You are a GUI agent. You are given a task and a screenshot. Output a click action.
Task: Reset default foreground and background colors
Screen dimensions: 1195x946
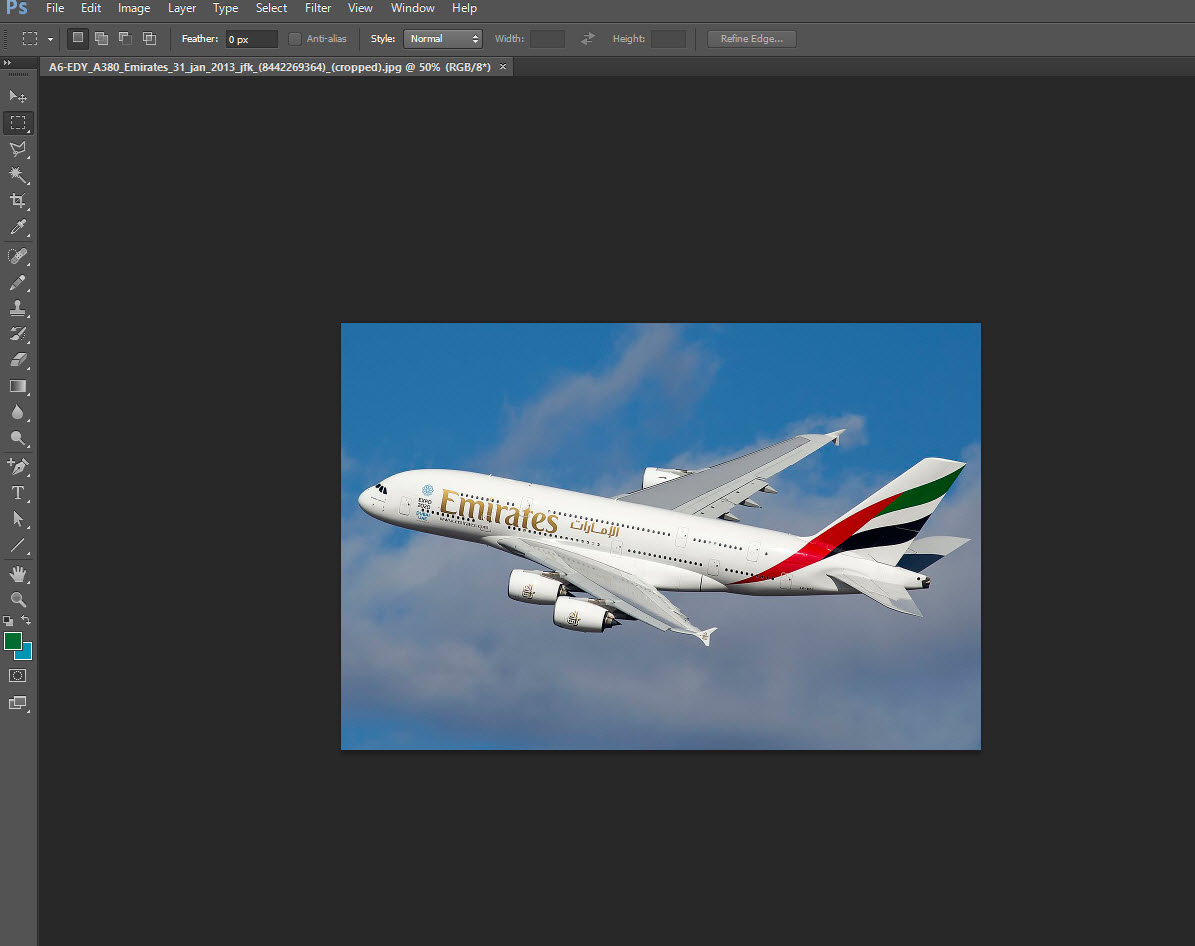8,621
